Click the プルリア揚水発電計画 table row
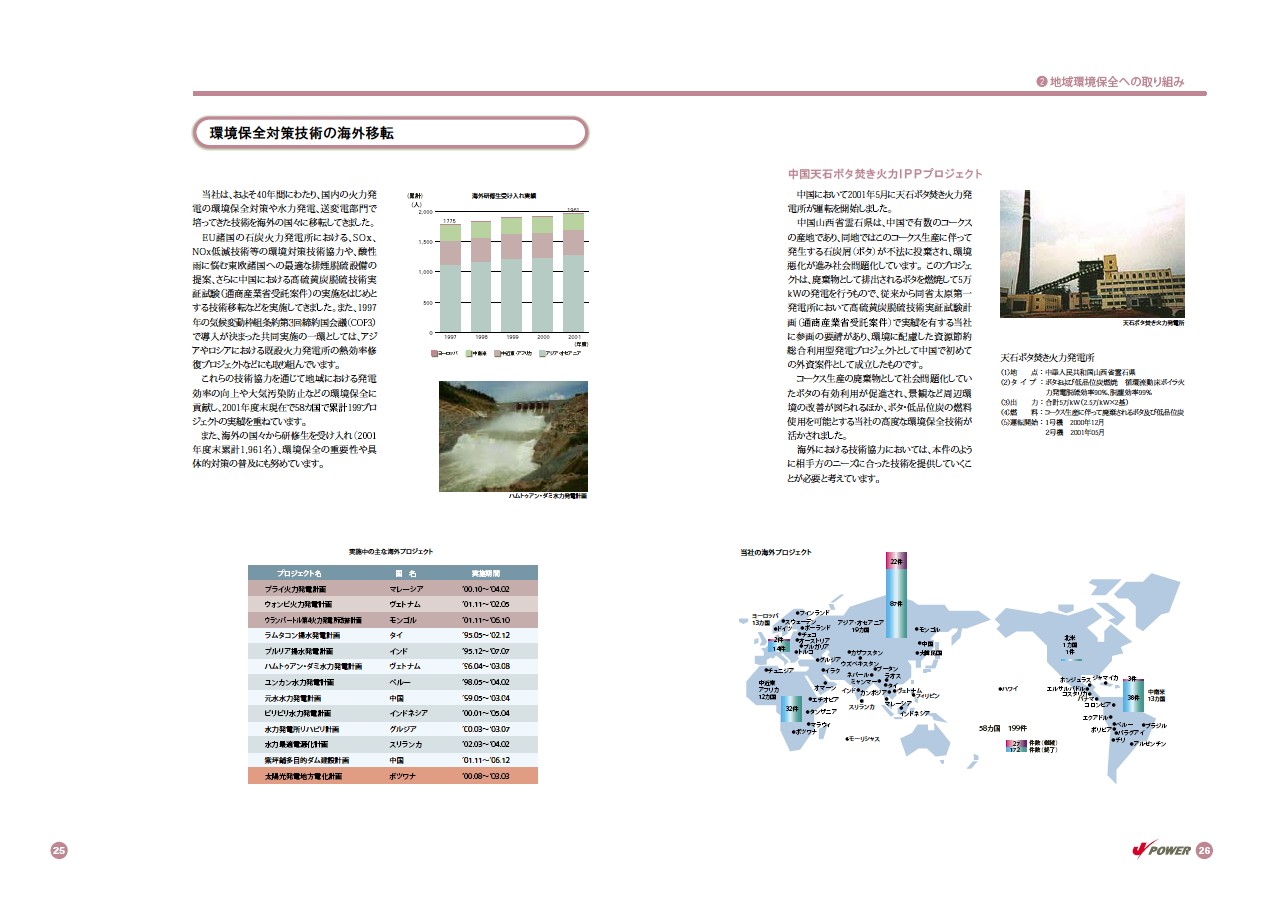This screenshot has height=915, width=1264. (x=393, y=651)
